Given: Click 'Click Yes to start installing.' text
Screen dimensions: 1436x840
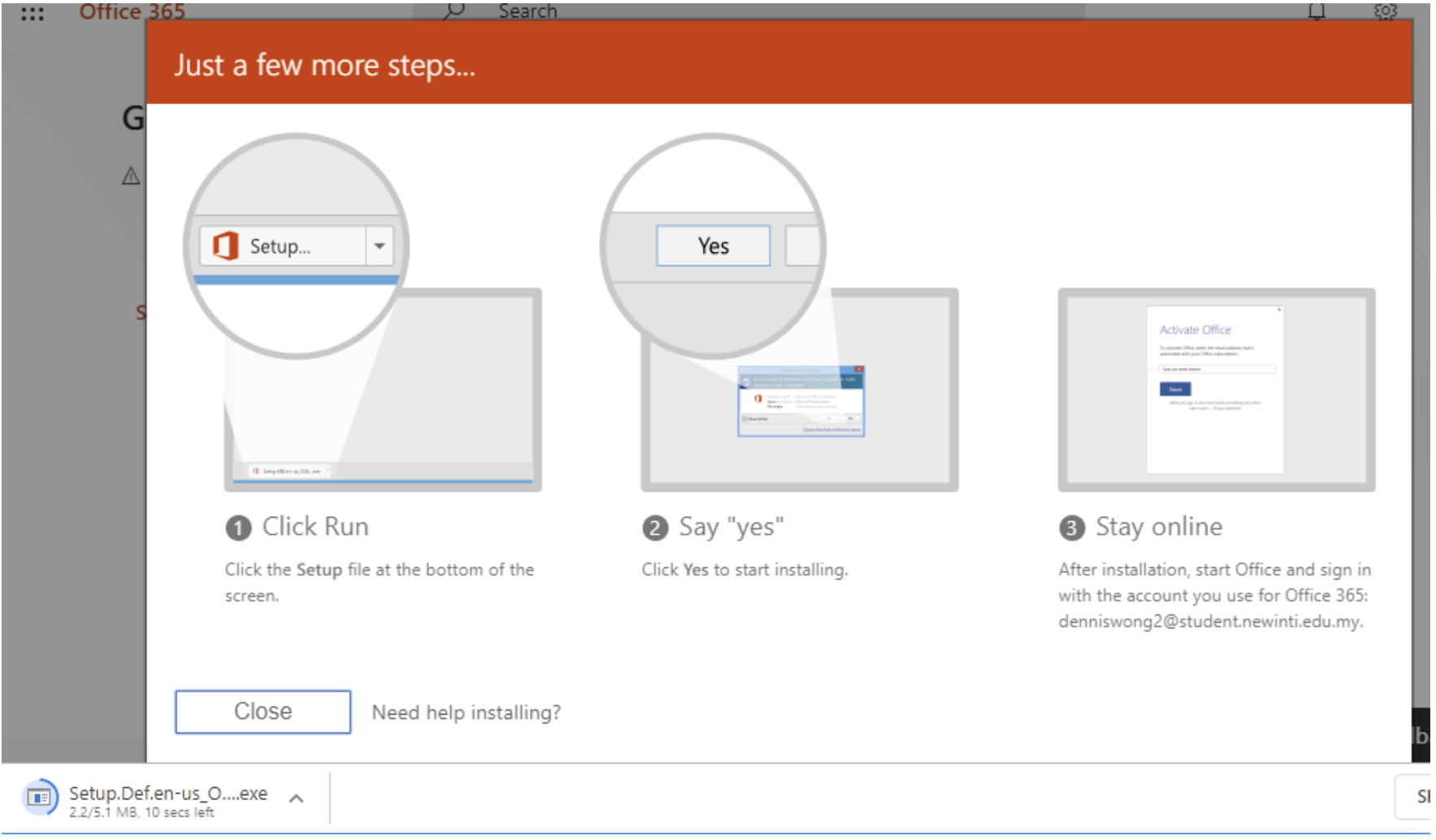Looking at the screenshot, I should (x=745, y=570).
